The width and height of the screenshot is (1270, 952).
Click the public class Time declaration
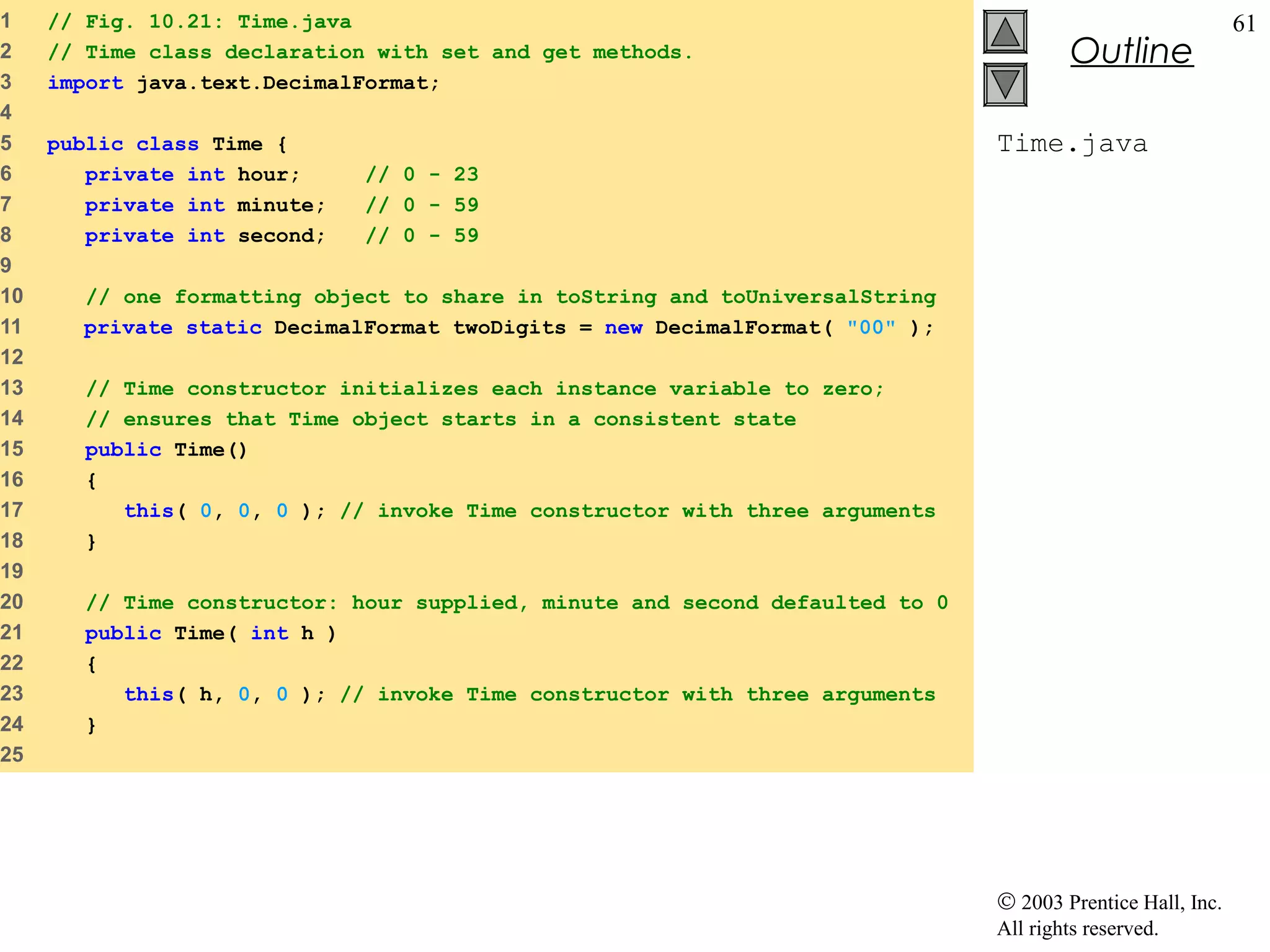tap(167, 144)
